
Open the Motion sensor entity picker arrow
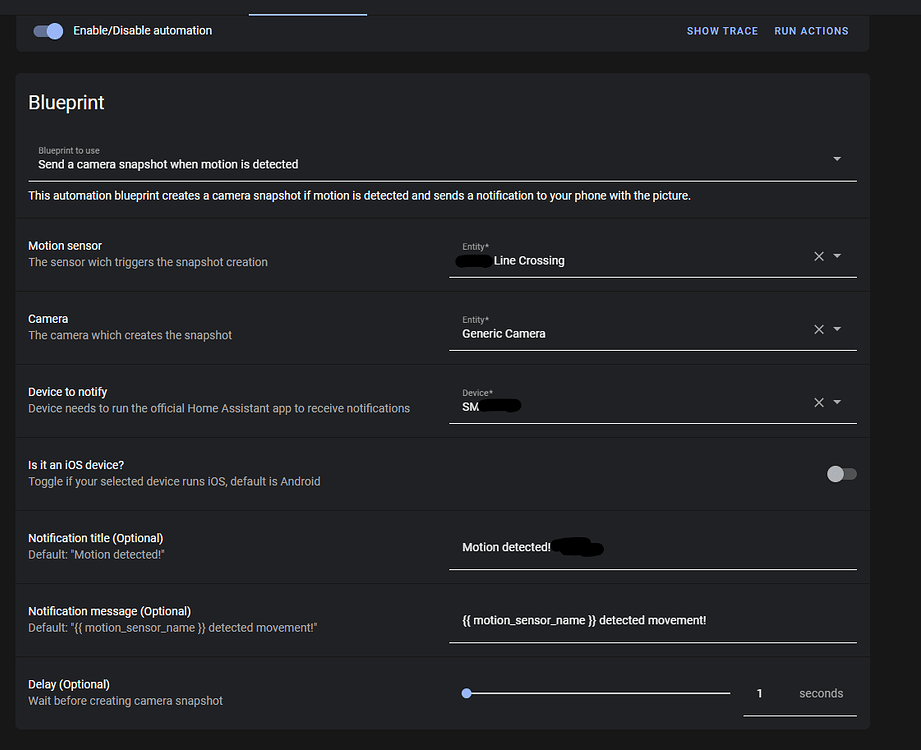(x=838, y=256)
